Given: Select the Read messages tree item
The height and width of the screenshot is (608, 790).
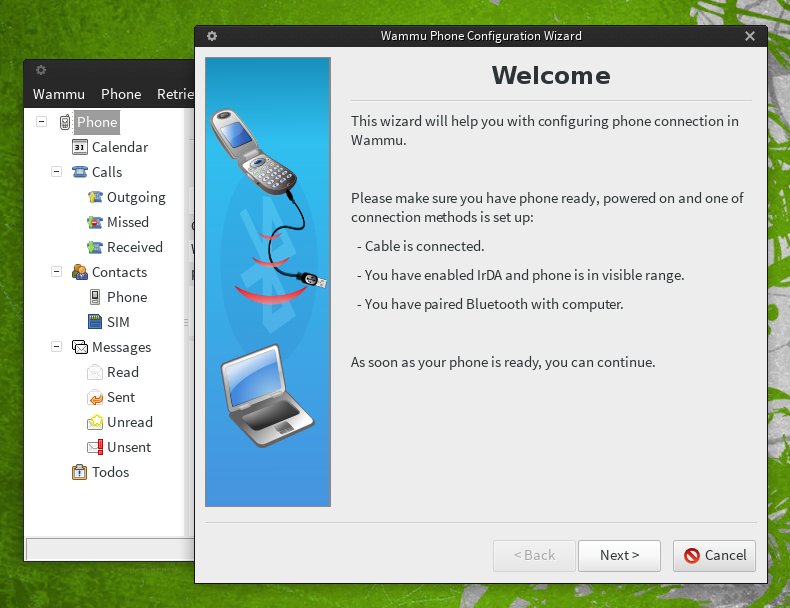Looking at the screenshot, I should pos(123,372).
